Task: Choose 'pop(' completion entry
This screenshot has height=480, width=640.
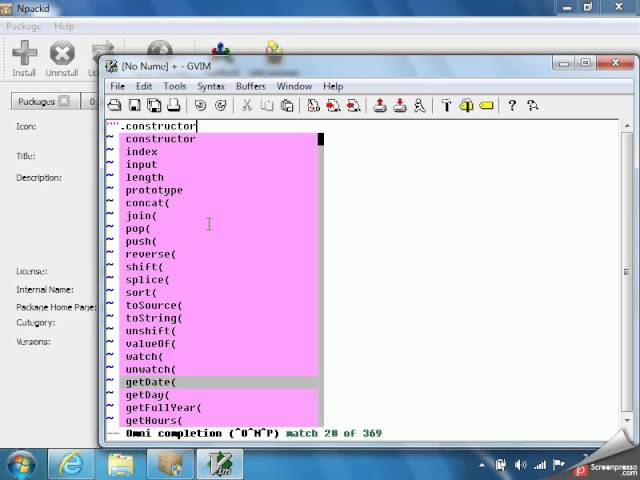Action: click(218, 229)
